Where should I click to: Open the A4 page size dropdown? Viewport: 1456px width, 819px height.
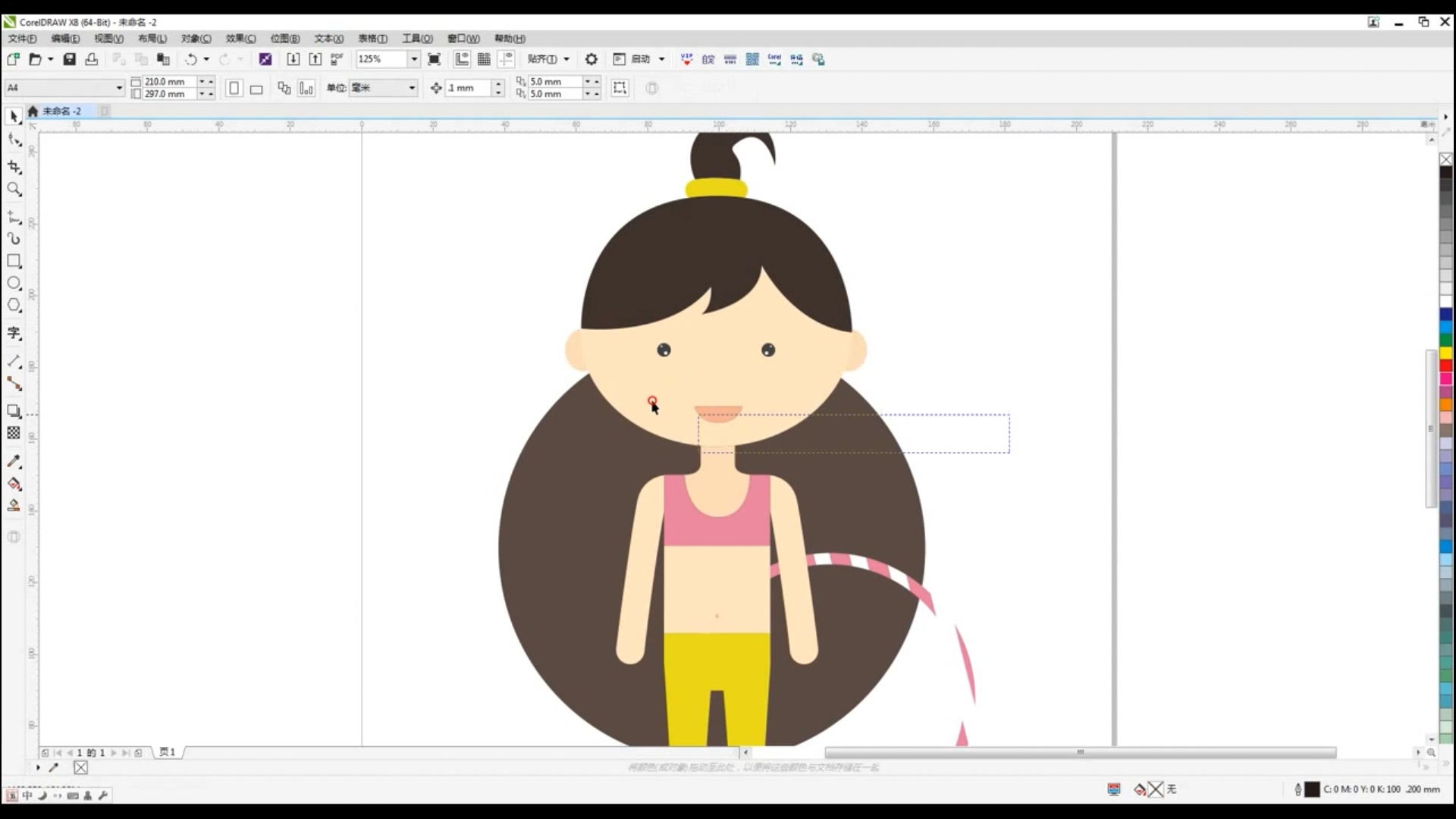click(119, 88)
